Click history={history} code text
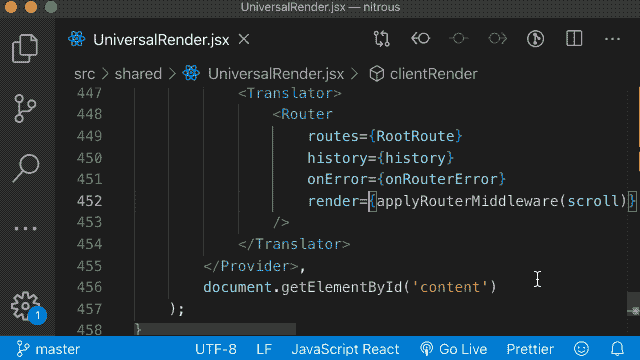The width and height of the screenshot is (640, 360). (380, 158)
